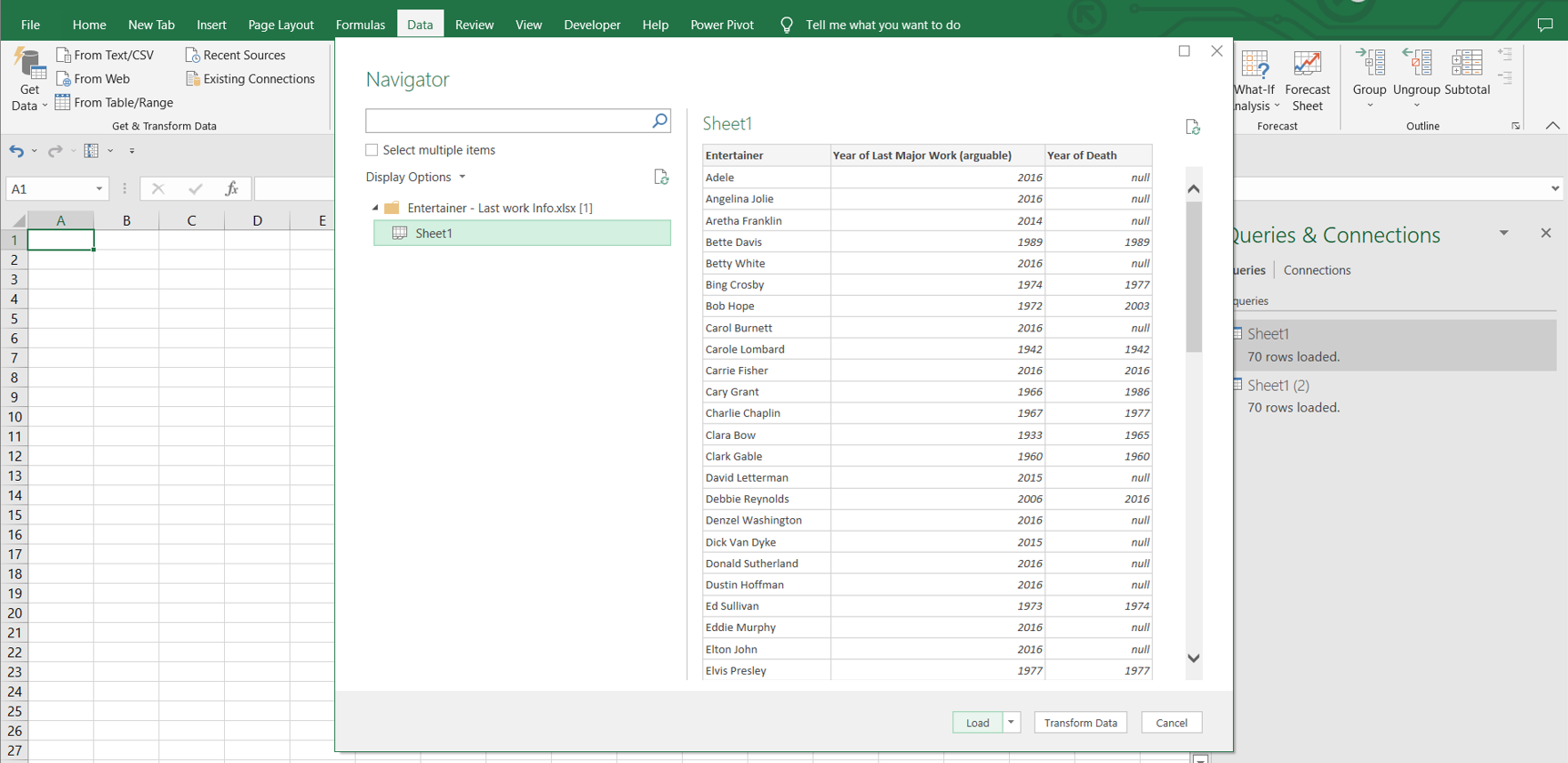Click the Entertainer column header
Screen dimensions: 1568x763
(766, 155)
